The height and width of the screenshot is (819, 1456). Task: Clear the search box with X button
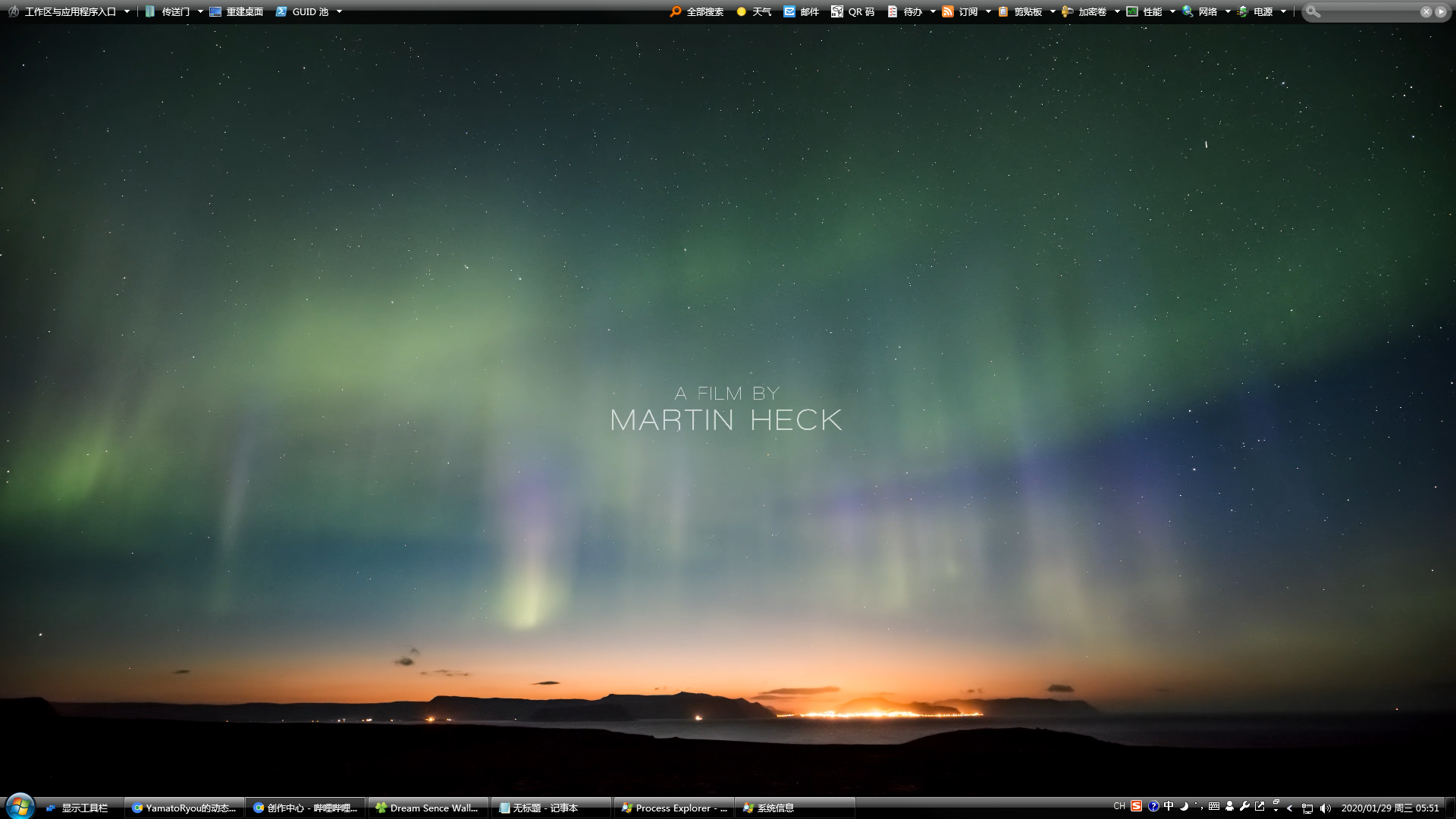pos(1426,11)
